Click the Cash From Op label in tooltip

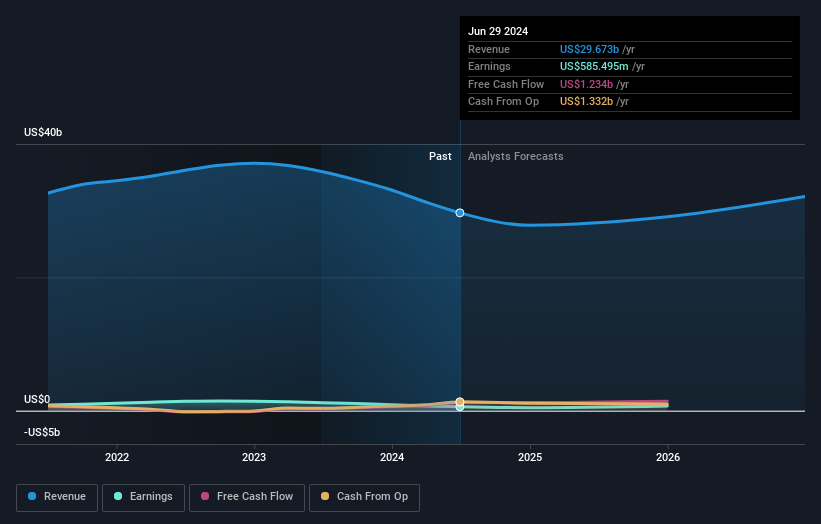coord(503,102)
